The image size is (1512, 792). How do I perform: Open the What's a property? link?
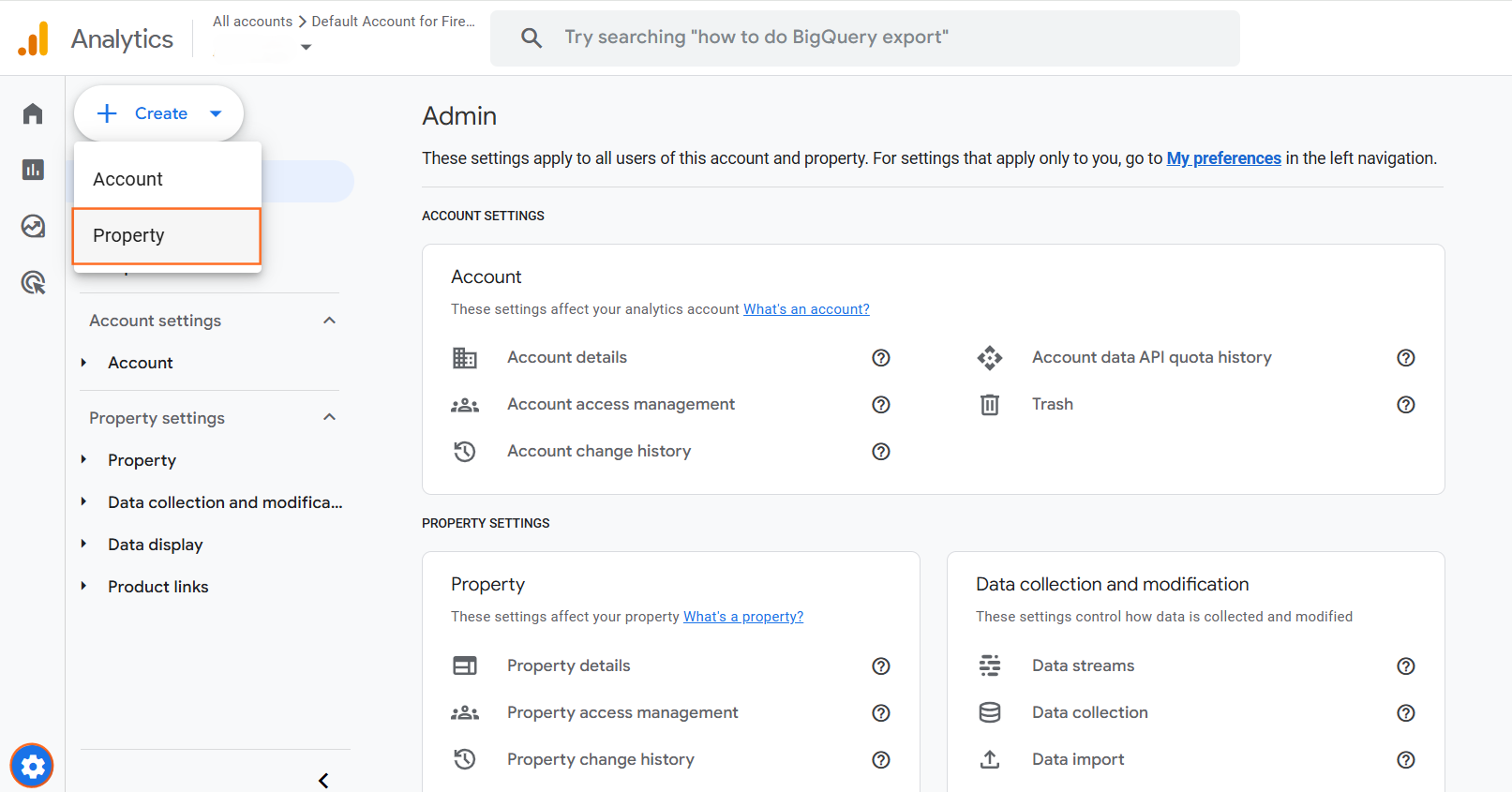[x=743, y=617]
